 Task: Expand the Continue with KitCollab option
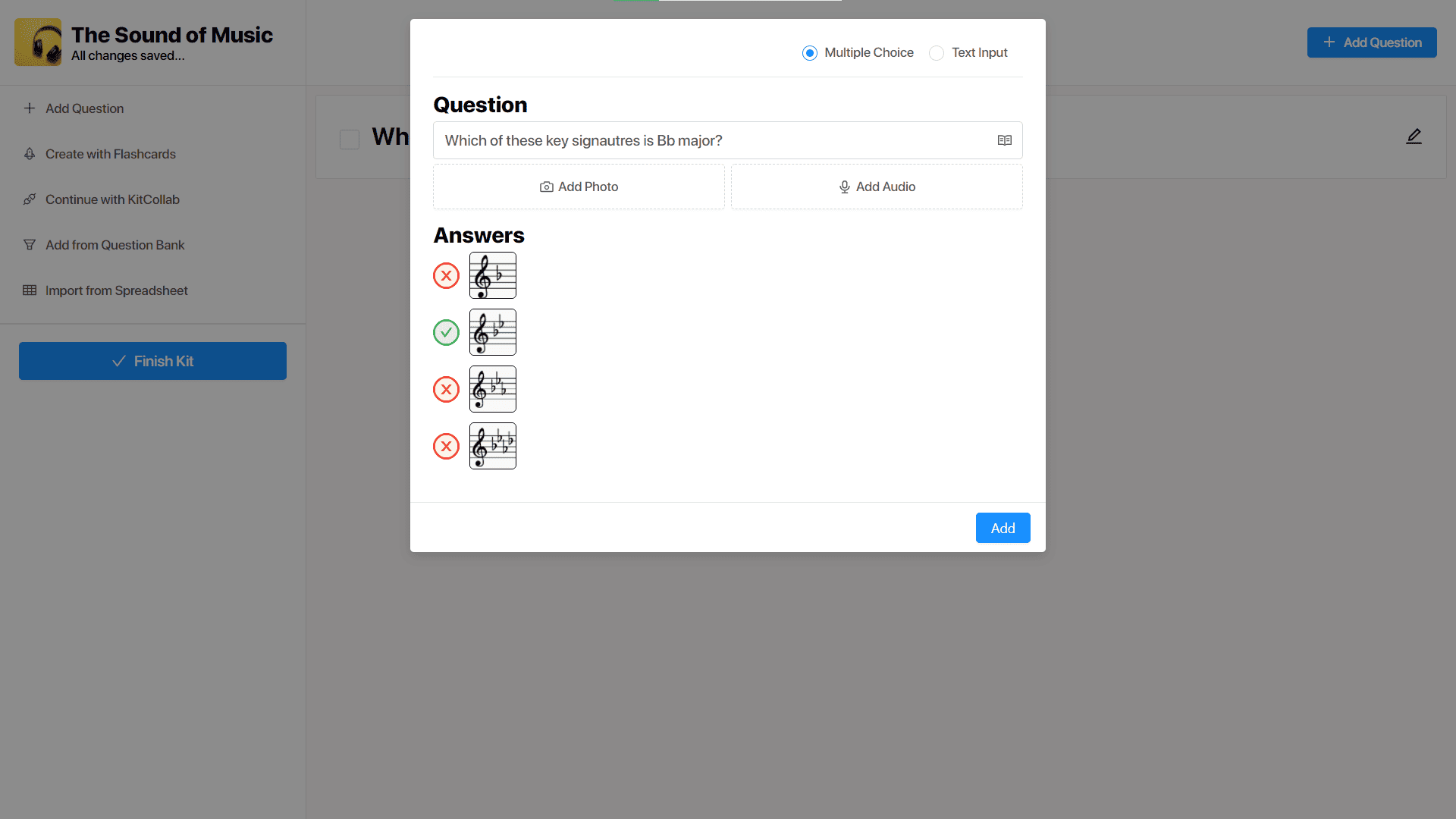point(112,199)
